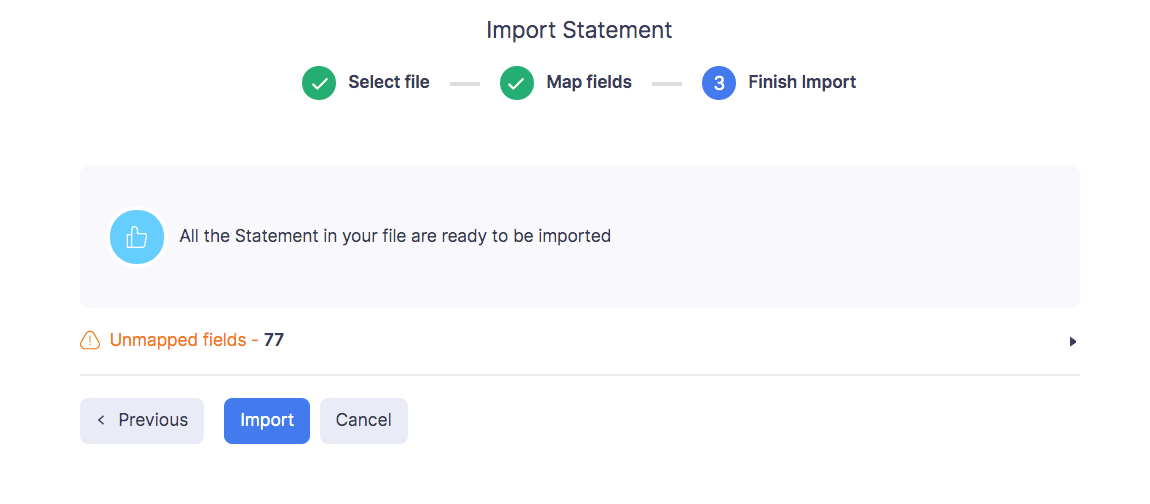Screen dimensions: 1150x504
Task: Click the green checkmark beside Map fields
Action: coord(517,83)
